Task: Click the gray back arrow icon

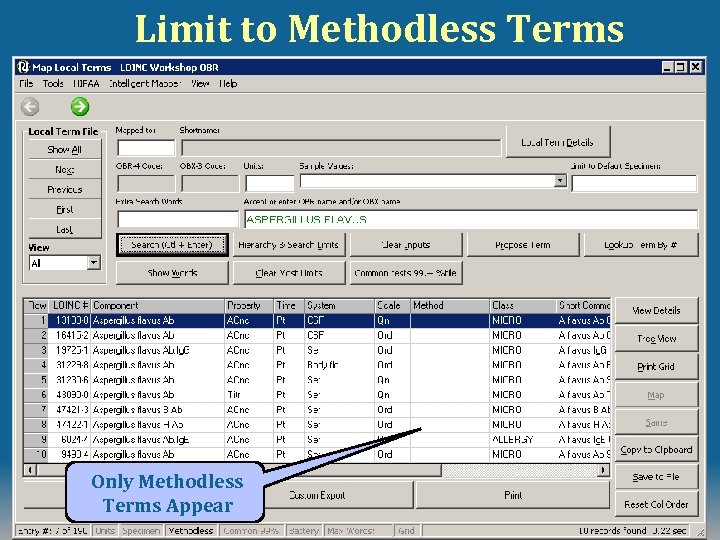Action: click(30, 107)
